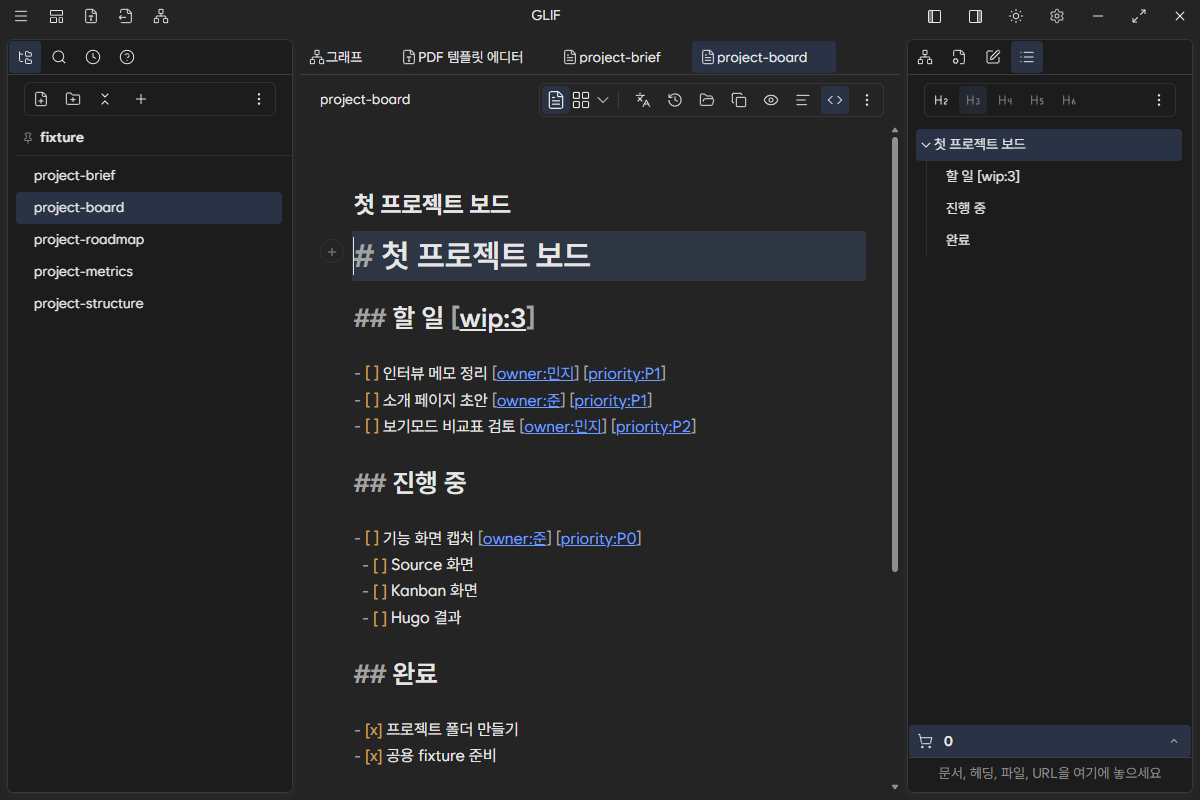Click the copy icon in the editor toolbar

(739, 100)
